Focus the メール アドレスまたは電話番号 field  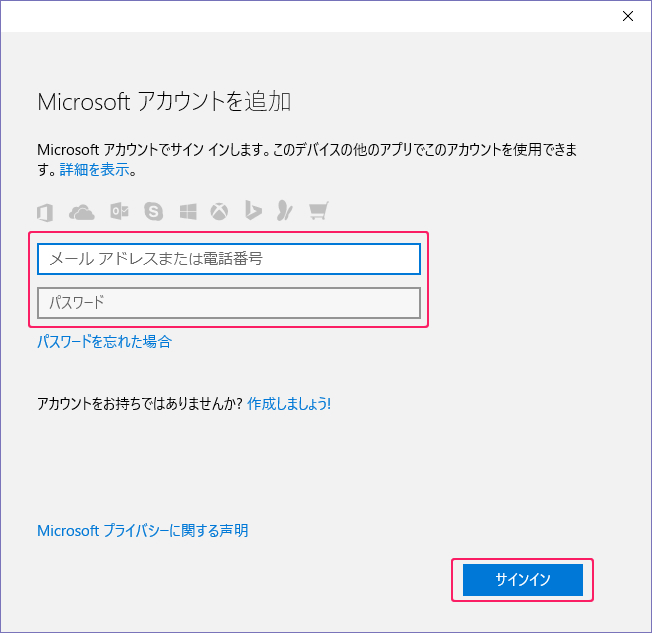coord(229,259)
